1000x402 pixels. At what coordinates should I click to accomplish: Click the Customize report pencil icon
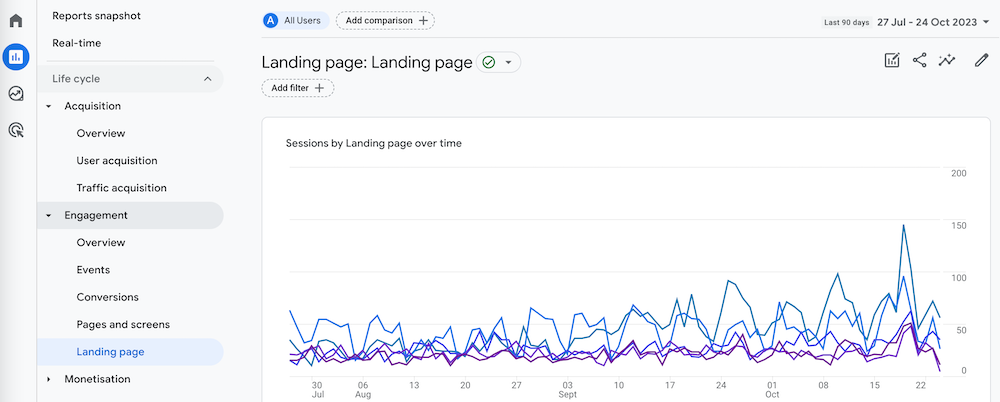(981, 61)
